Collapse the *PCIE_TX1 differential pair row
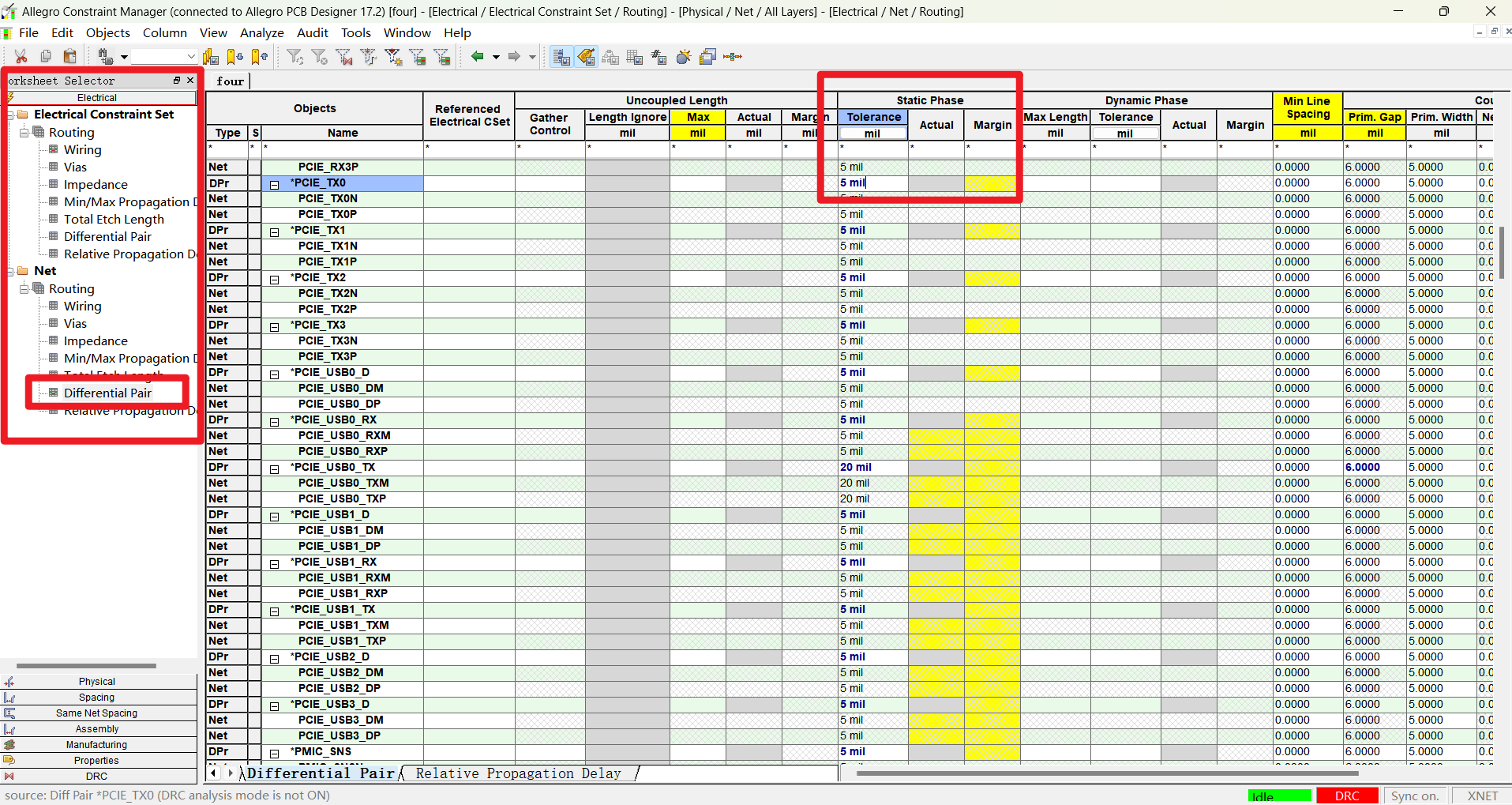This screenshot has width=1512, height=805. point(275,232)
